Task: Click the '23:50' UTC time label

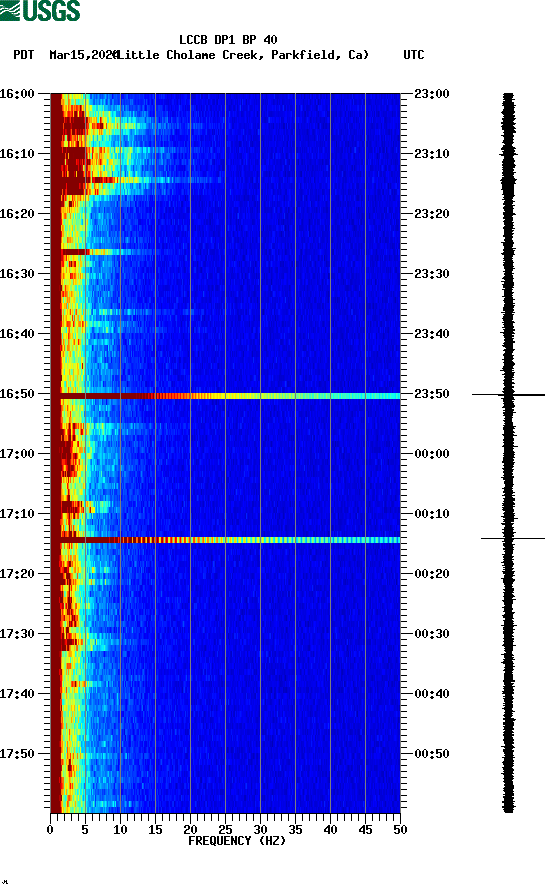Action: [x=432, y=394]
